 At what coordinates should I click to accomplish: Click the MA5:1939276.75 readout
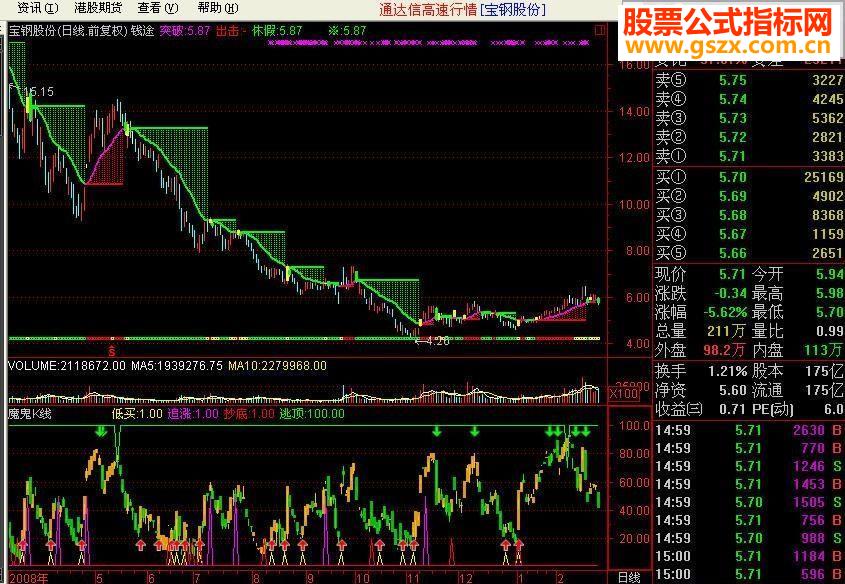[177, 366]
